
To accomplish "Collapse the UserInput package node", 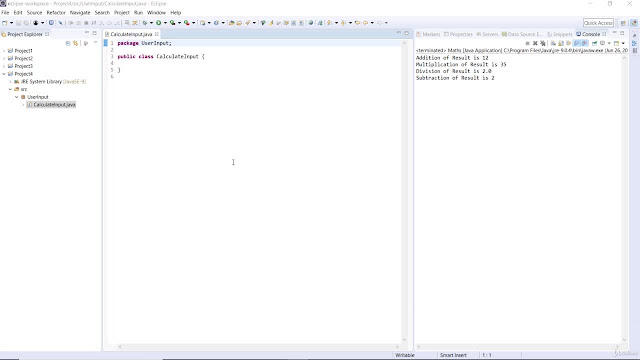I will tap(17, 97).
